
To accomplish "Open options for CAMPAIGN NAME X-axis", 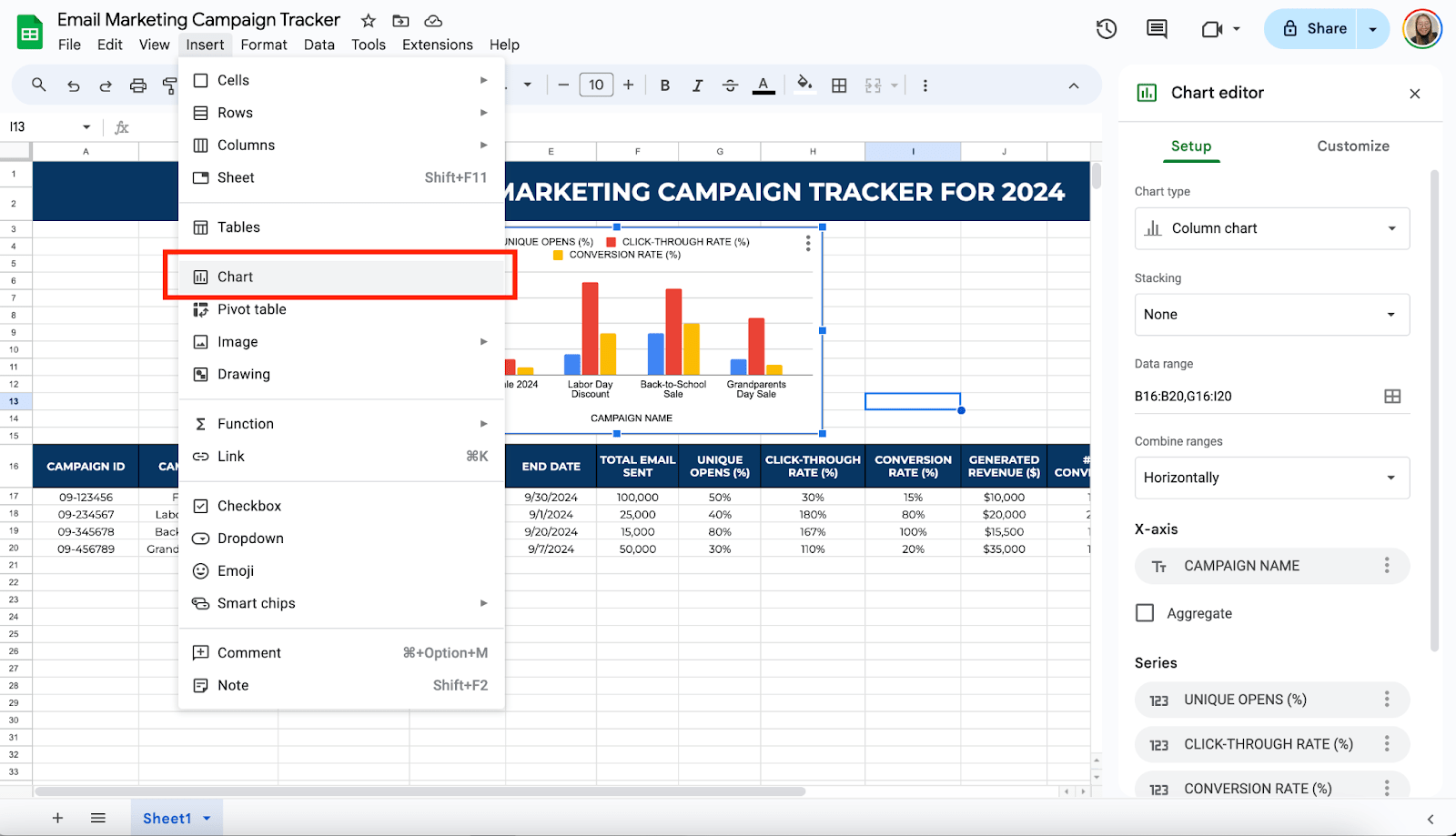I will pos(1387,565).
